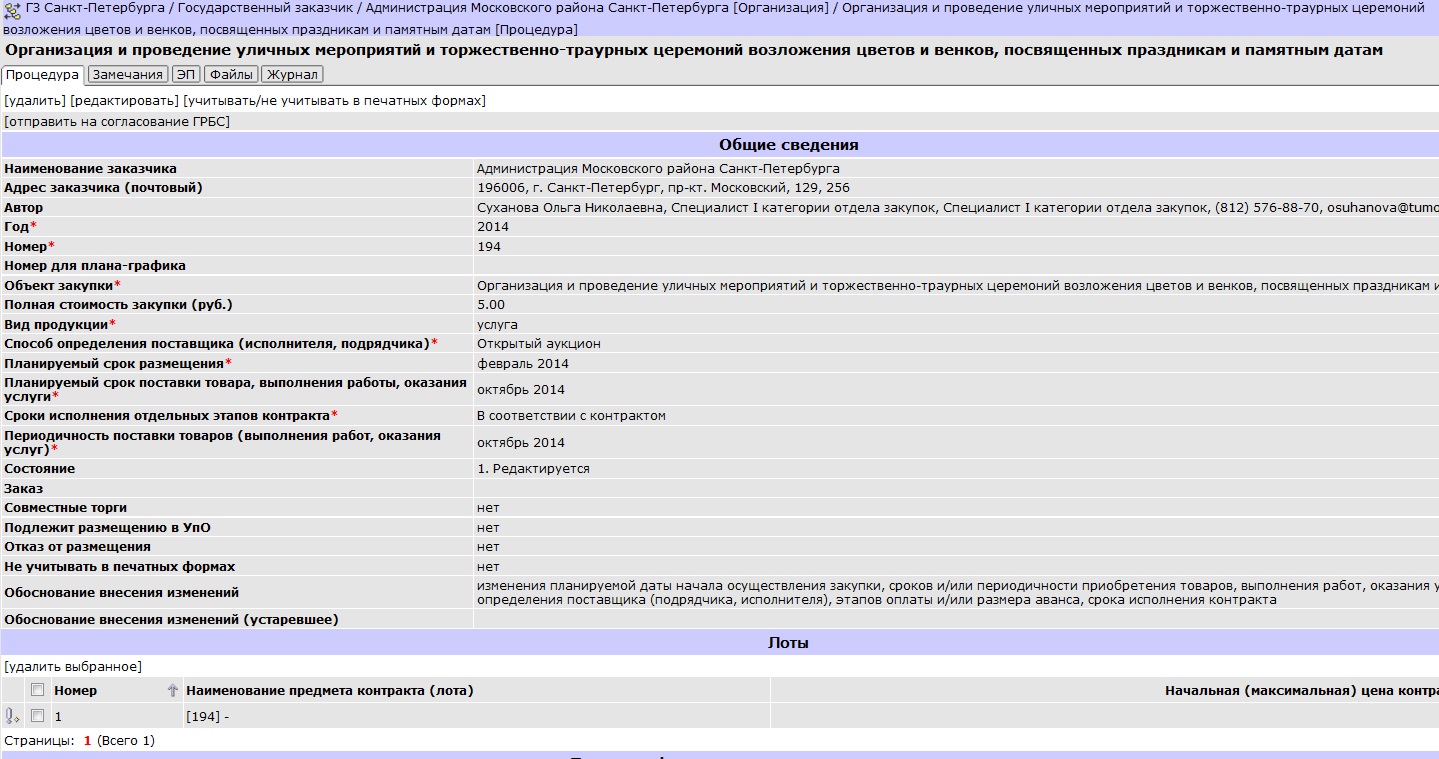
Task: Open the row action icon for lot 1
Action: point(12,716)
